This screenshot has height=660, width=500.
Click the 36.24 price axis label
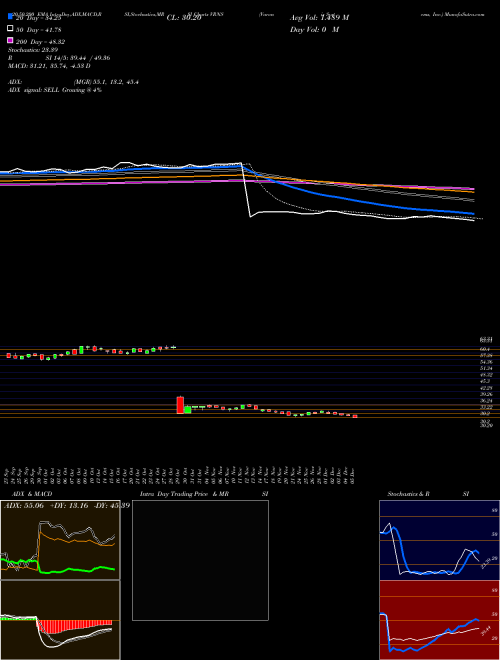[484, 401]
